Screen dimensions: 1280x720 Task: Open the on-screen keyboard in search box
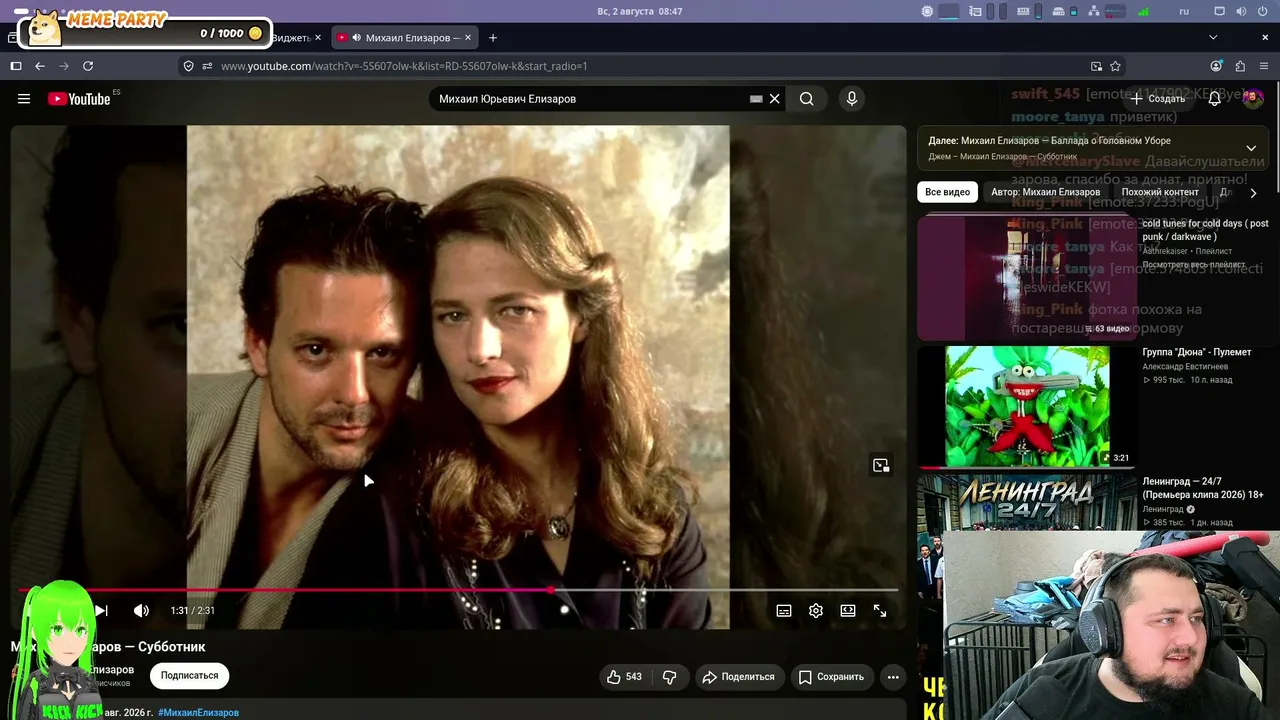pyautogui.click(x=756, y=99)
